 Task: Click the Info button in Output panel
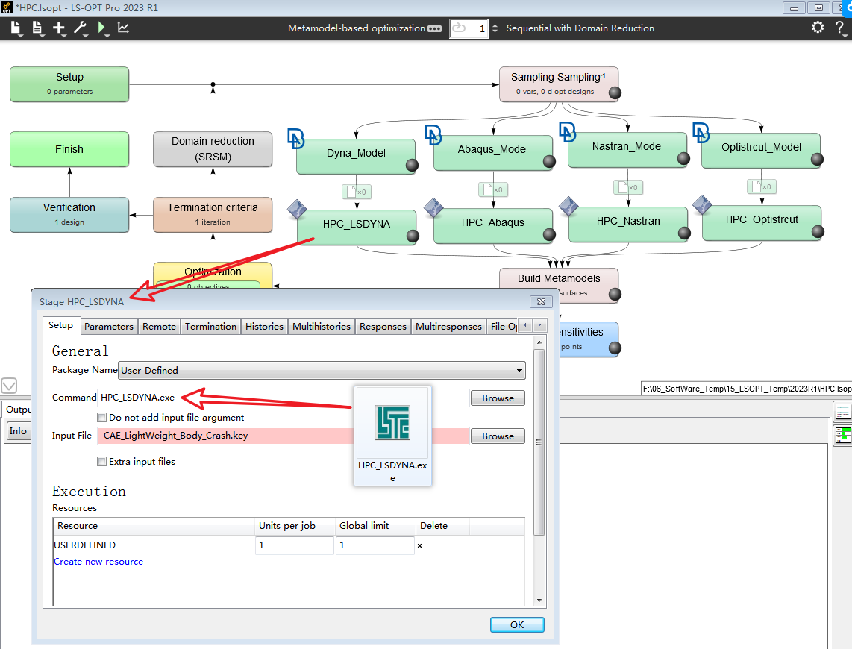point(18,431)
